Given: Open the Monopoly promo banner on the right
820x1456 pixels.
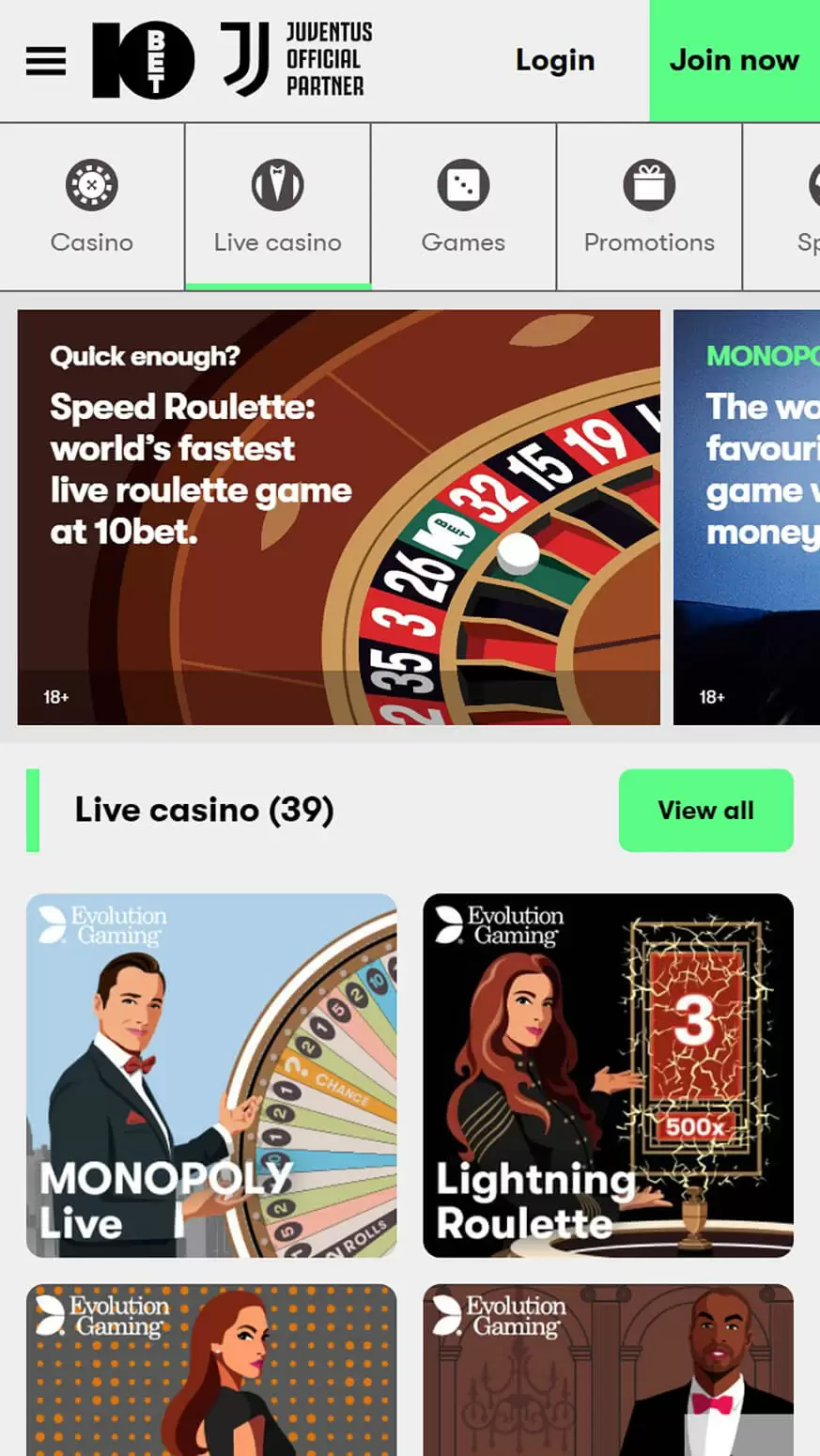Looking at the screenshot, I should [747, 518].
